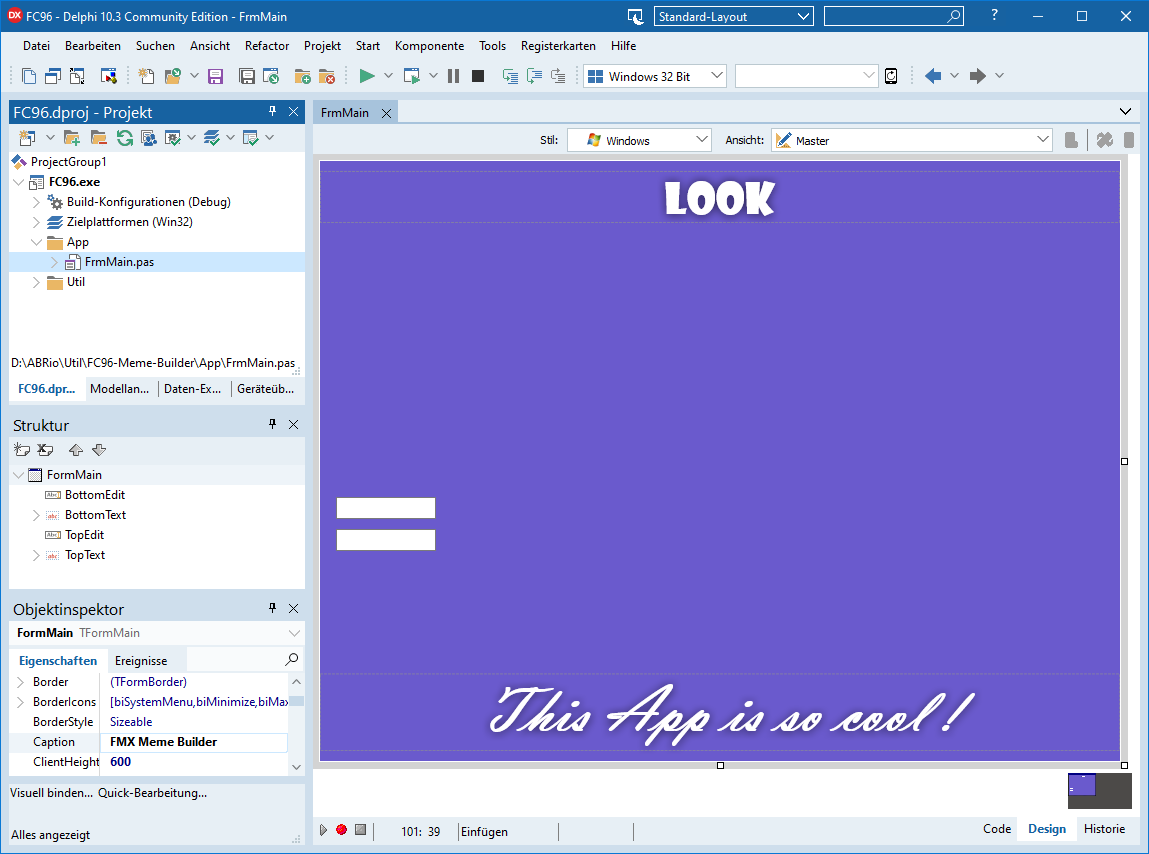Switch to the Code view tab

[x=996, y=829]
